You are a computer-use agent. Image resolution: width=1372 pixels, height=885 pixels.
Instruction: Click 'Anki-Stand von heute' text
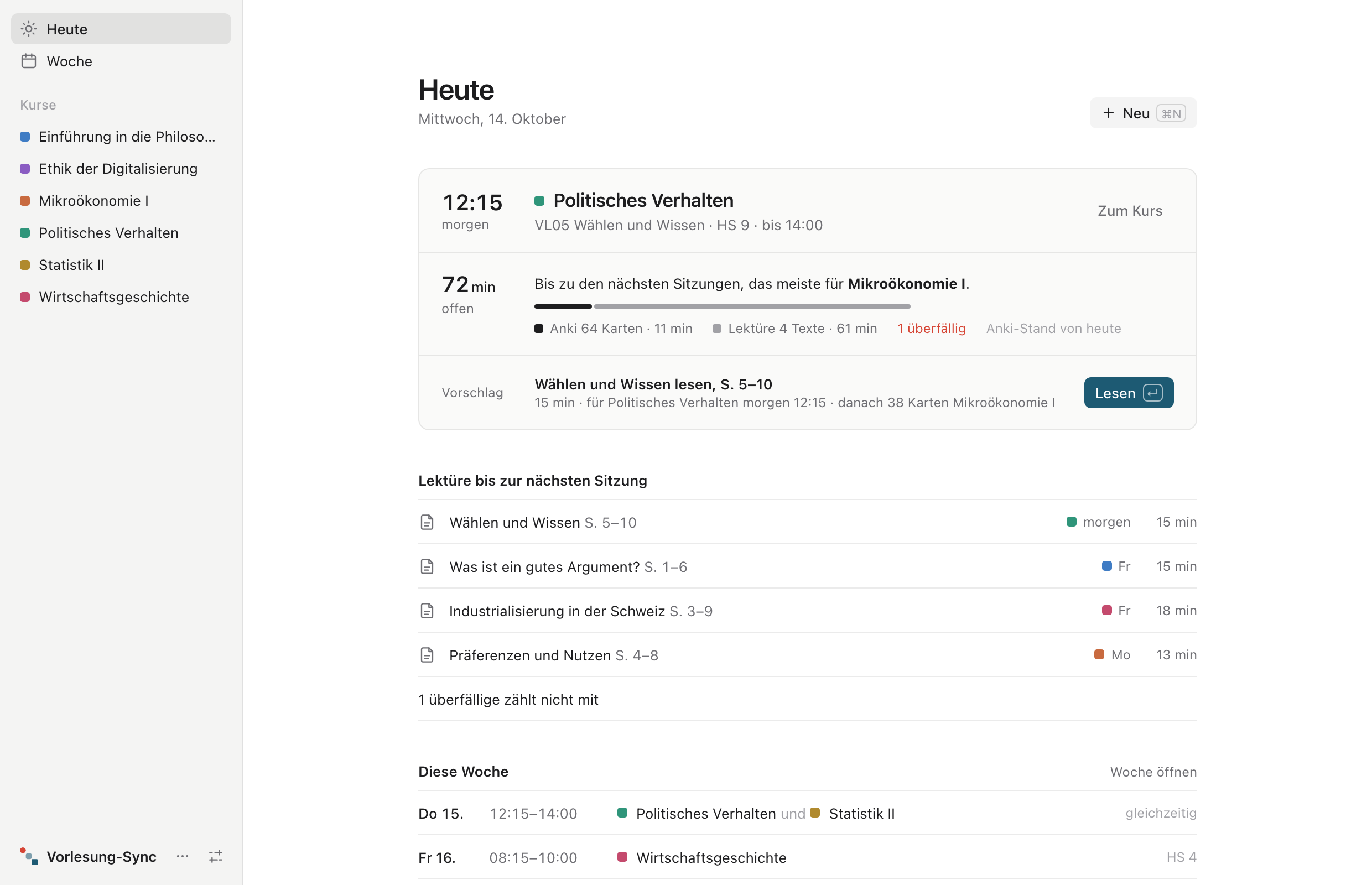(x=1053, y=328)
